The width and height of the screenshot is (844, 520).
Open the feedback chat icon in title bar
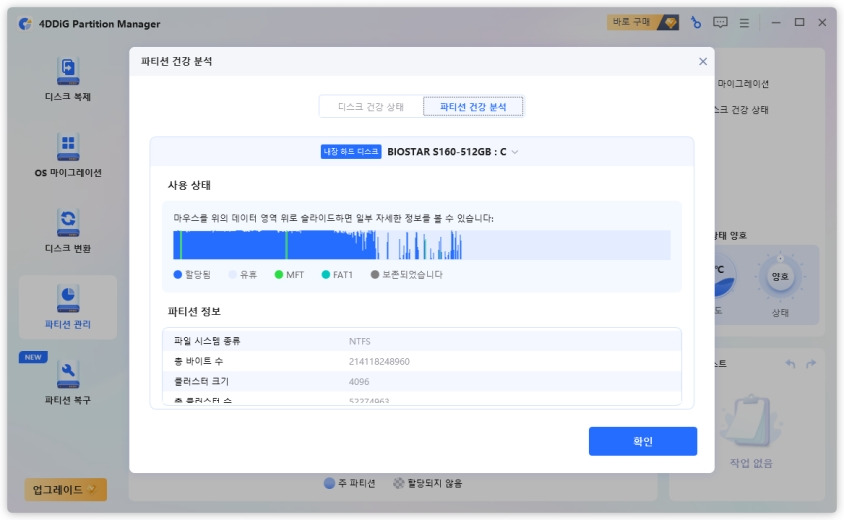pos(720,23)
